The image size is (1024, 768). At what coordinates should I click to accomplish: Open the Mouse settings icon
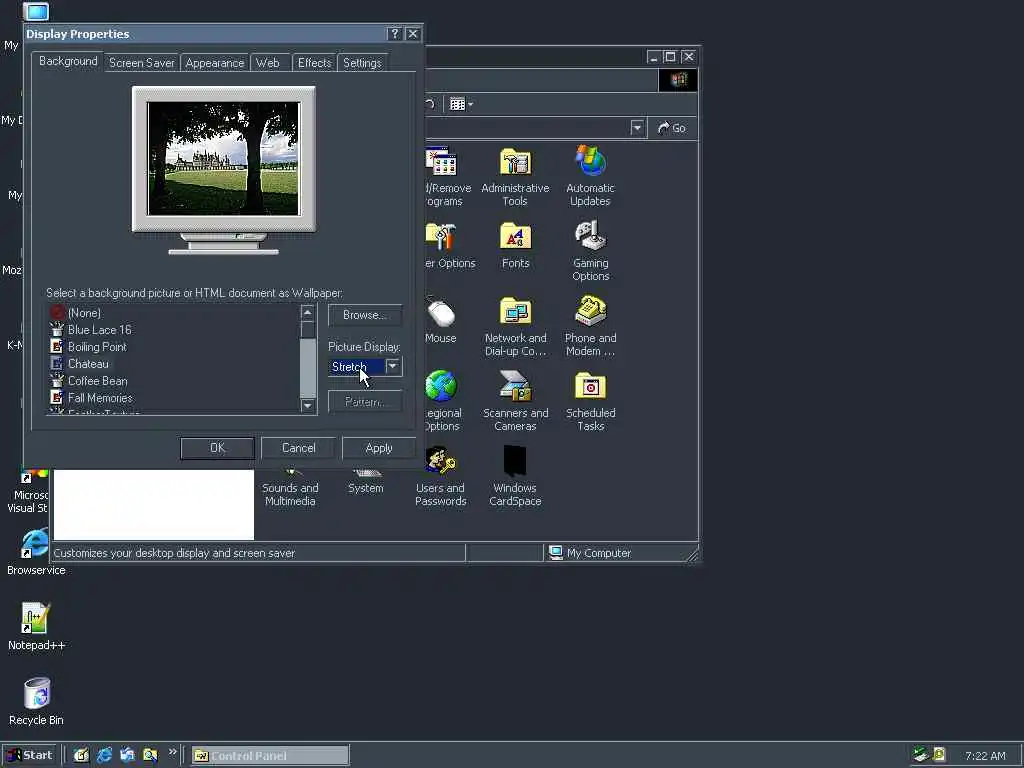point(441,320)
